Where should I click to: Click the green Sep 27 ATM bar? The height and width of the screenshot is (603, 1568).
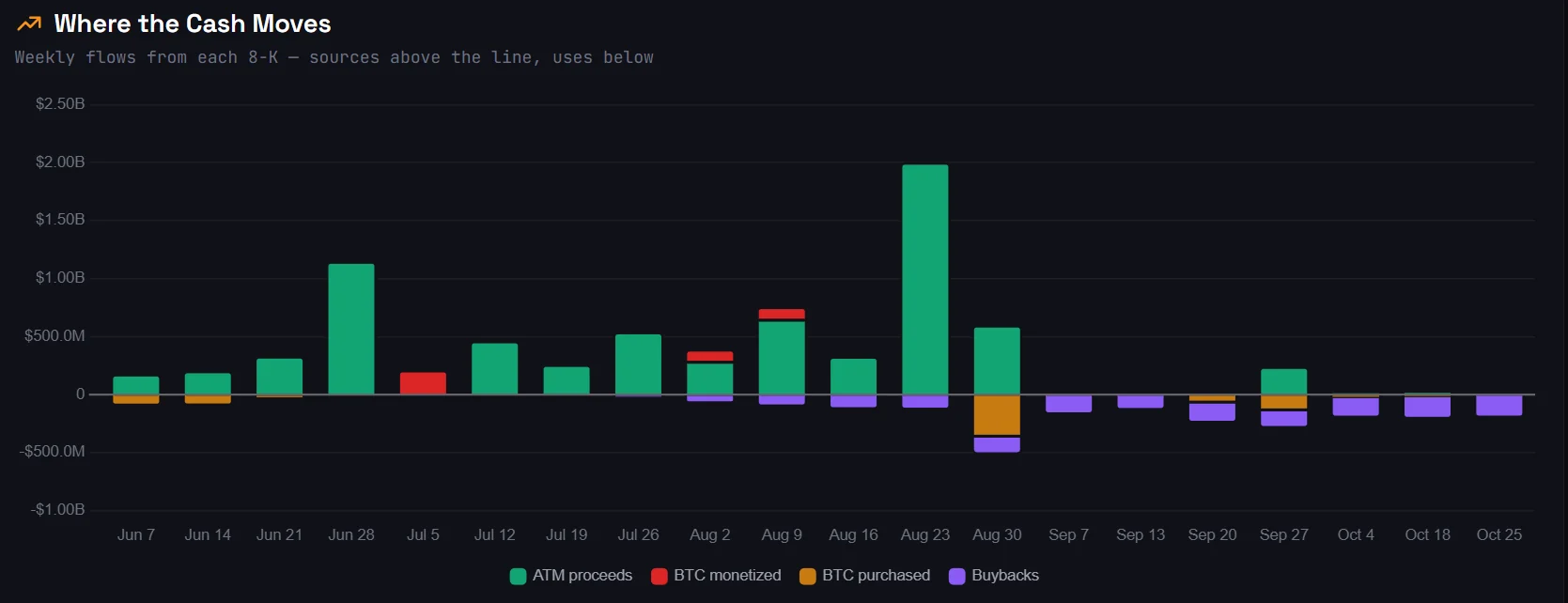[1284, 381]
